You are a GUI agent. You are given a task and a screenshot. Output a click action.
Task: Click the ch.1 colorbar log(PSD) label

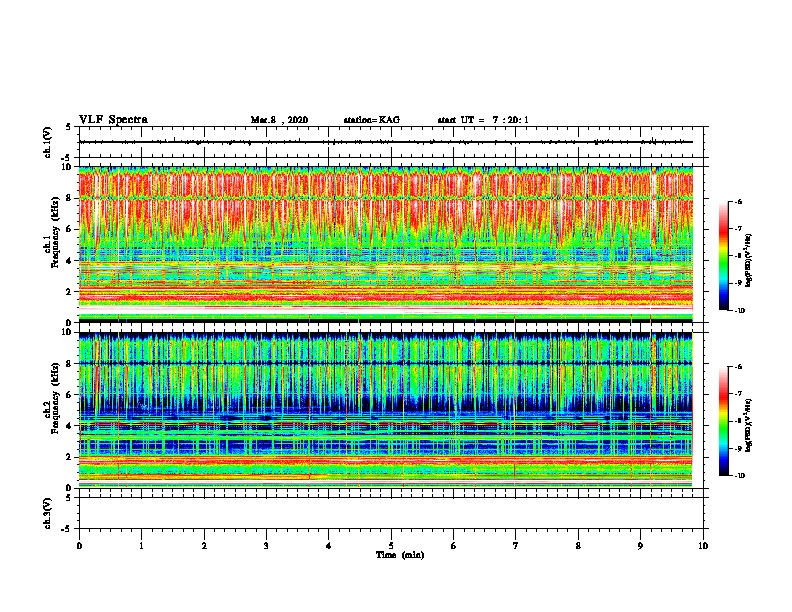[749, 261]
